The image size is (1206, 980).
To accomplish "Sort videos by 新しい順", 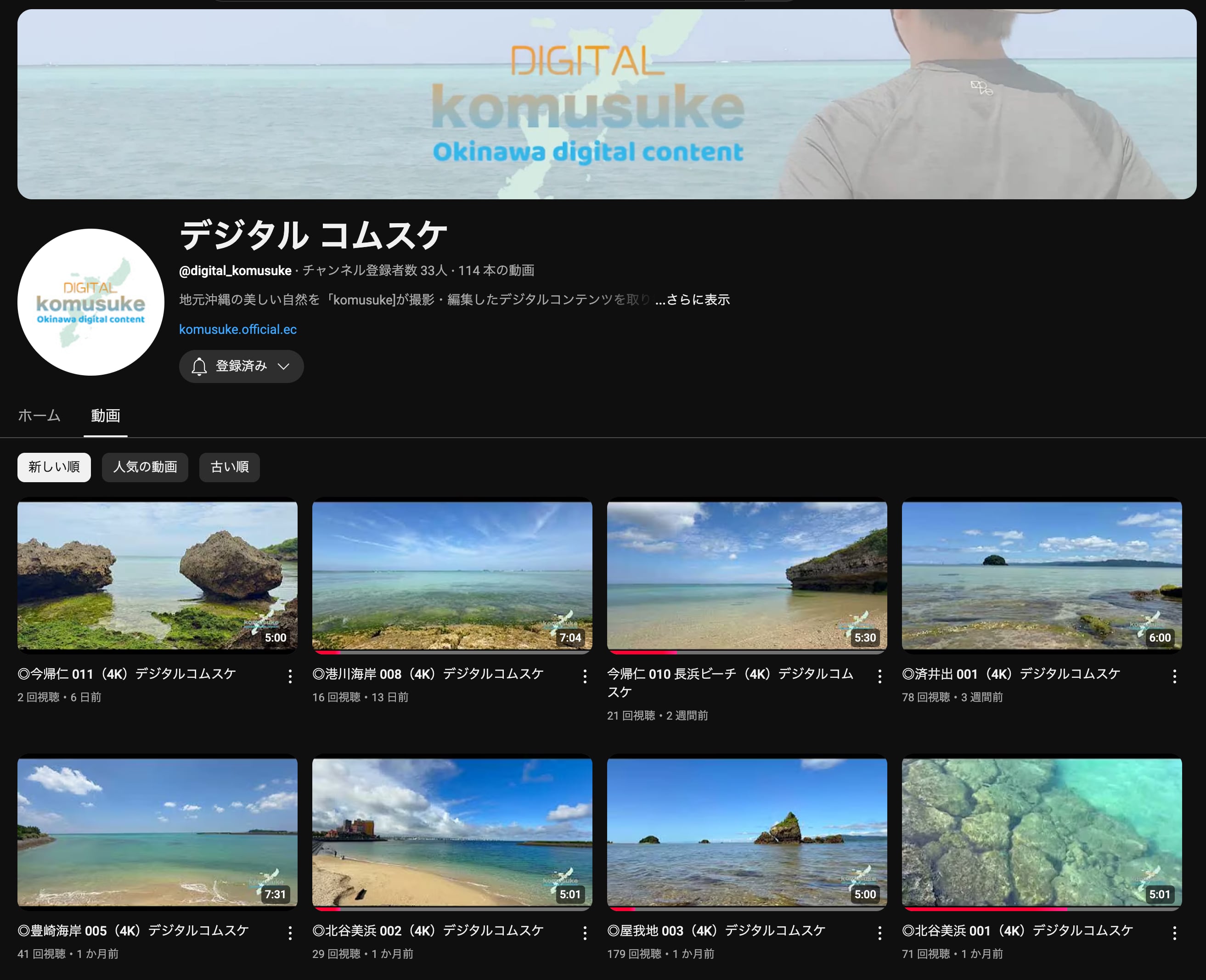I will click(x=54, y=467).
